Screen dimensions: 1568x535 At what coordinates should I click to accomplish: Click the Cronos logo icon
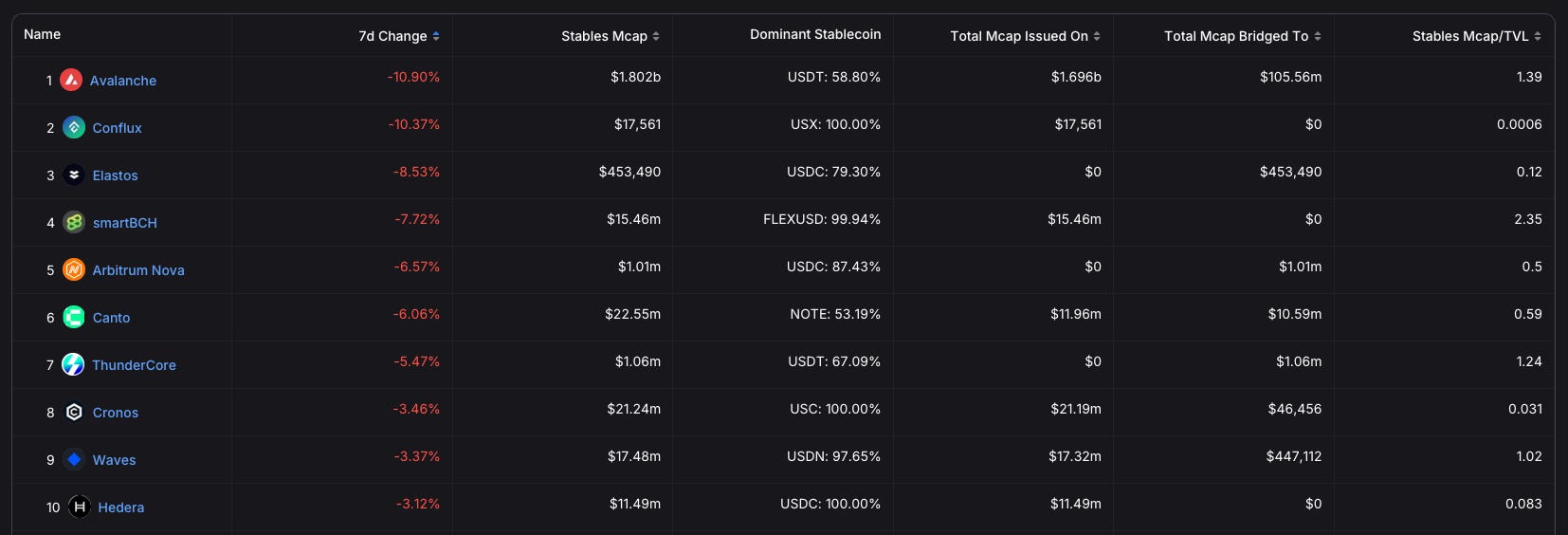point(74,412)
